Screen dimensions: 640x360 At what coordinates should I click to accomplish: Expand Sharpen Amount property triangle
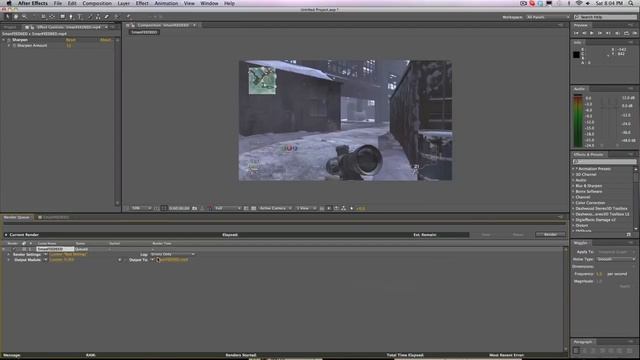point(9,46)
